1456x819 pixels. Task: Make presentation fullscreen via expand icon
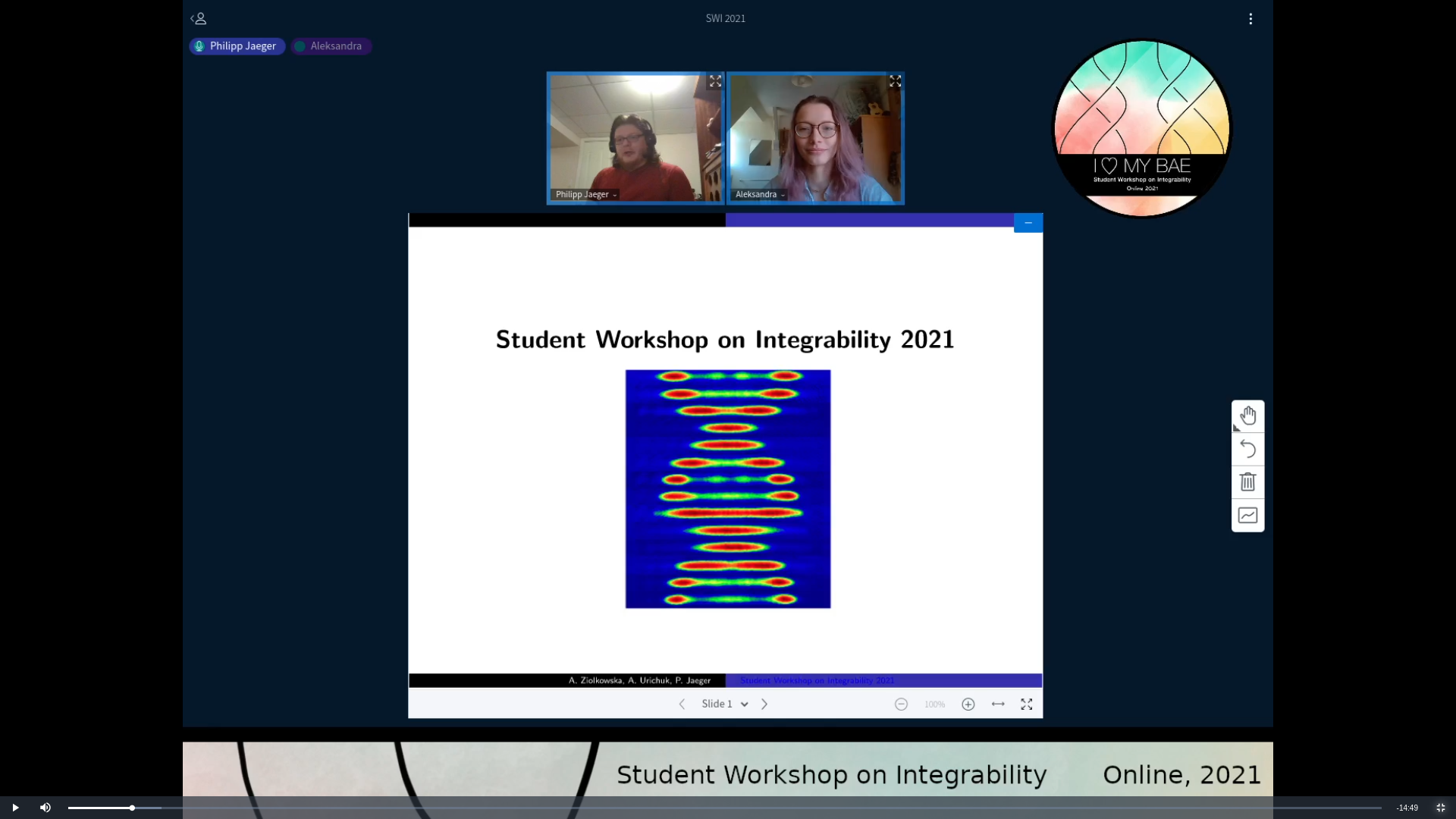[1027, 704]
